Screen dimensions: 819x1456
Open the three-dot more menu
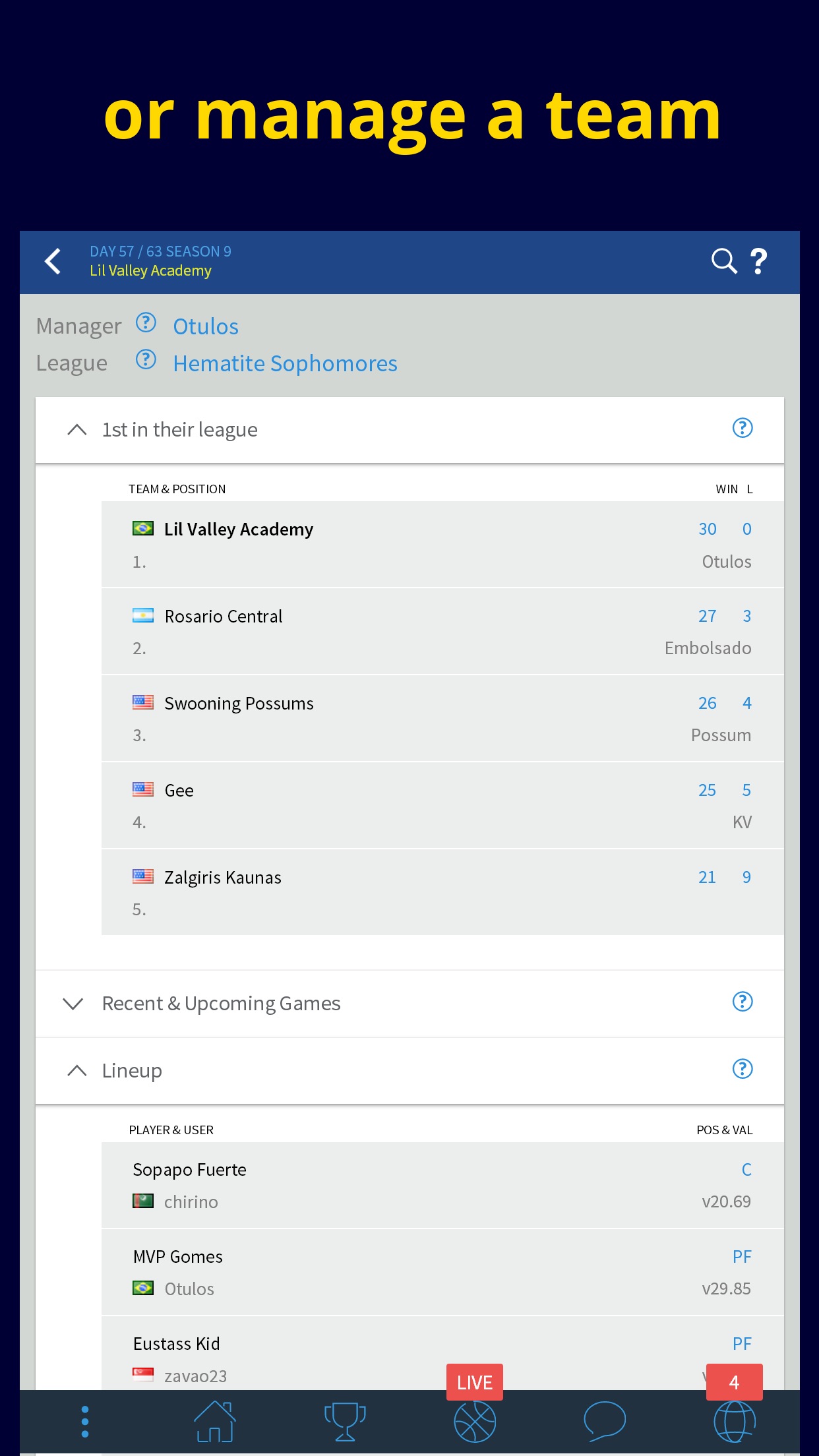click(x=84, y=1422)
